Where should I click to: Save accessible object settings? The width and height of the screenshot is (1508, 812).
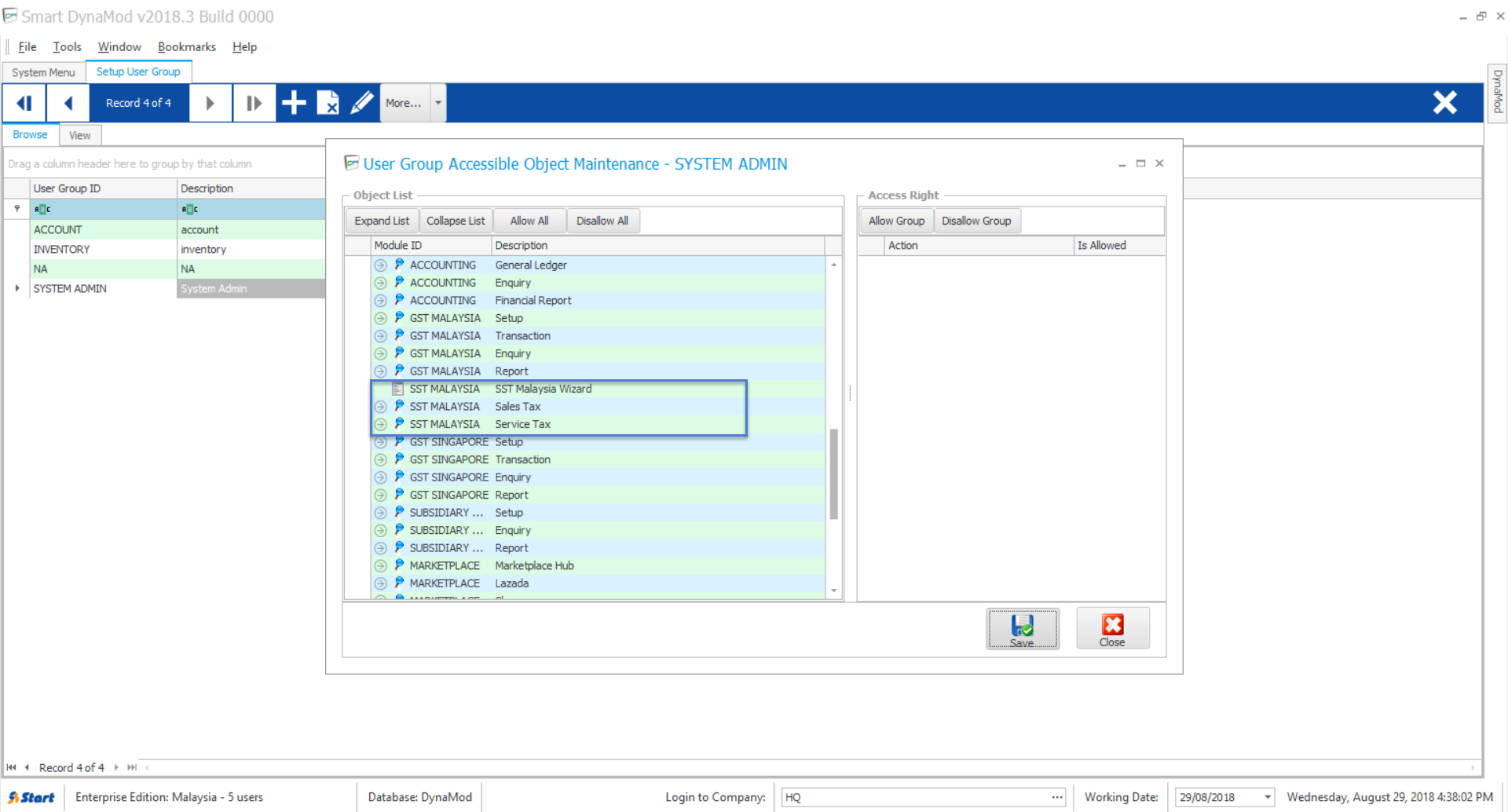click(x=1022, y=629)
